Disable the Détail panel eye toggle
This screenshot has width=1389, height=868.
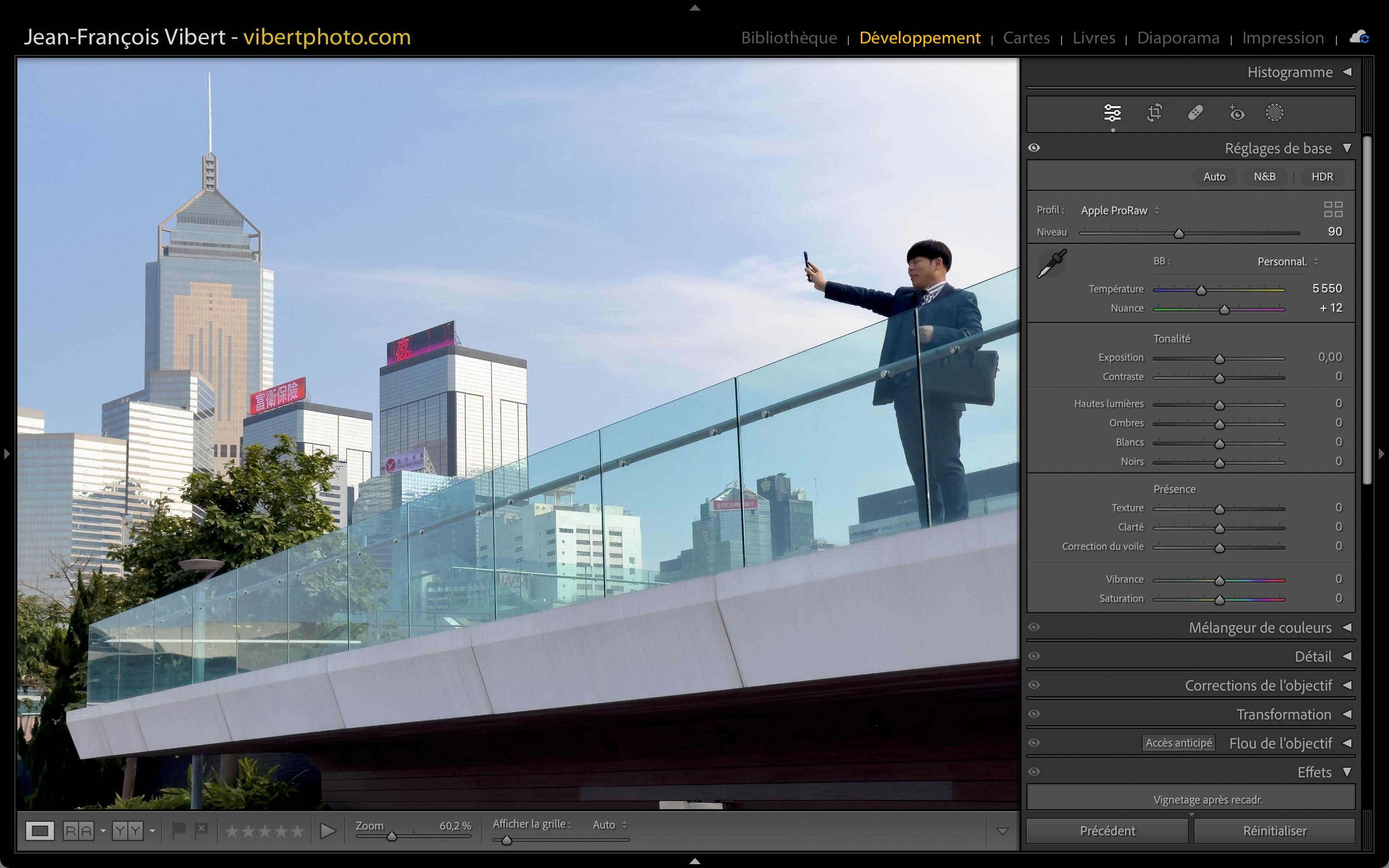(1035, 656)
